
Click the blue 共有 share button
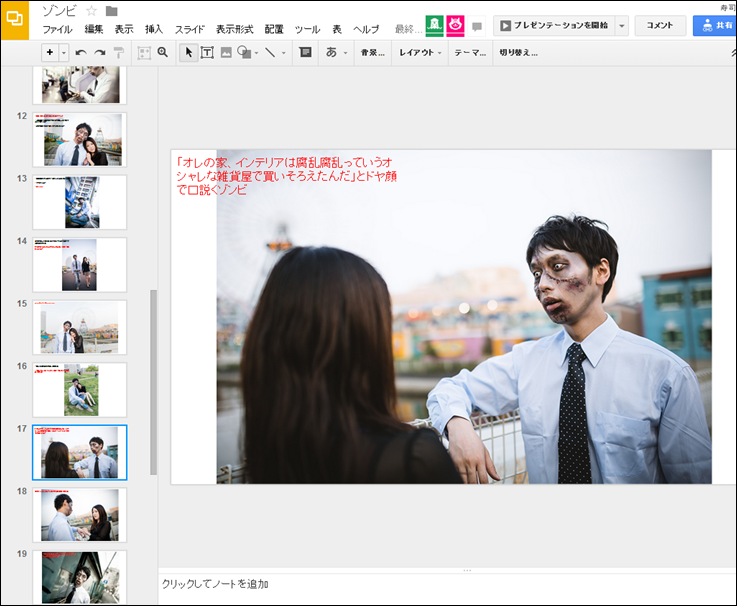(x=714, y=25)
